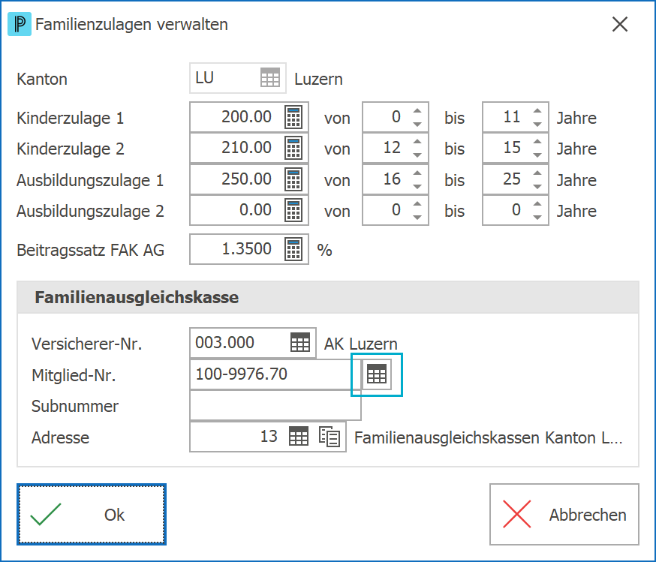Increase Ausbildungszulage 2 'bis' age
This screenshot has width=656, height=562.
(x=537, y=205)
